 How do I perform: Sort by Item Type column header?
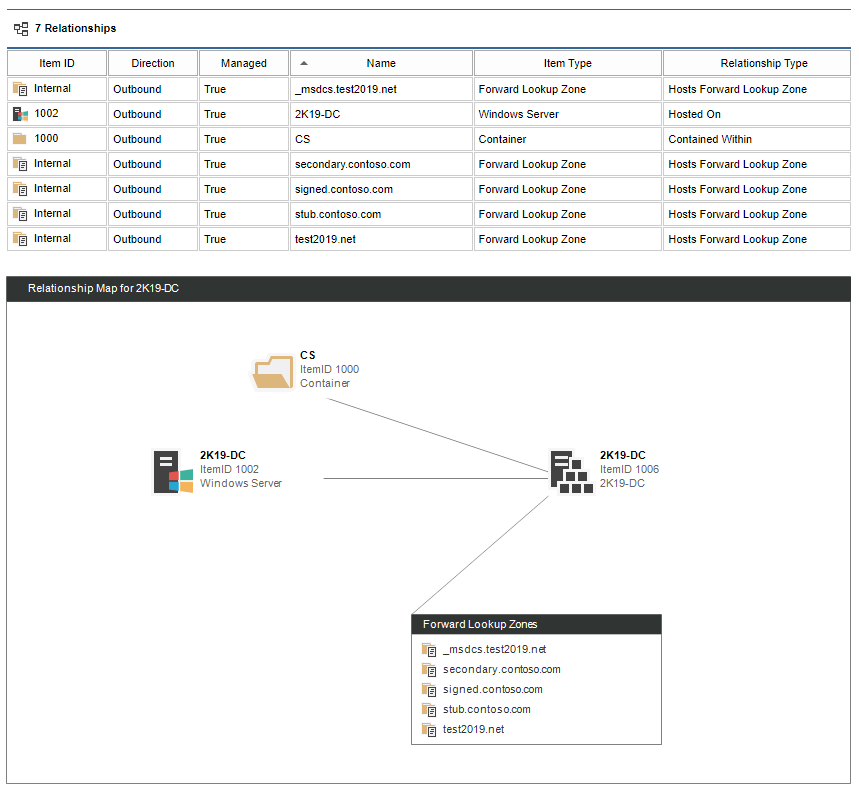coord(568,63)
